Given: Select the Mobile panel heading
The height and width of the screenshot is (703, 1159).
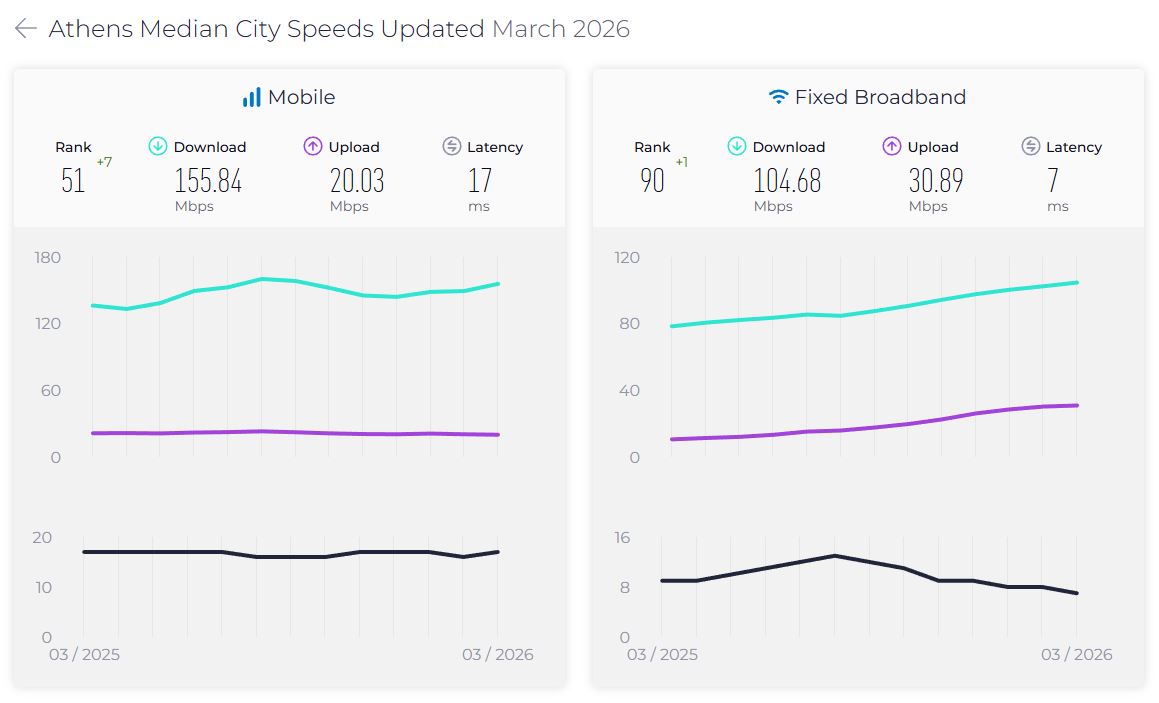Looking at the screenshot, I should 301,97.
